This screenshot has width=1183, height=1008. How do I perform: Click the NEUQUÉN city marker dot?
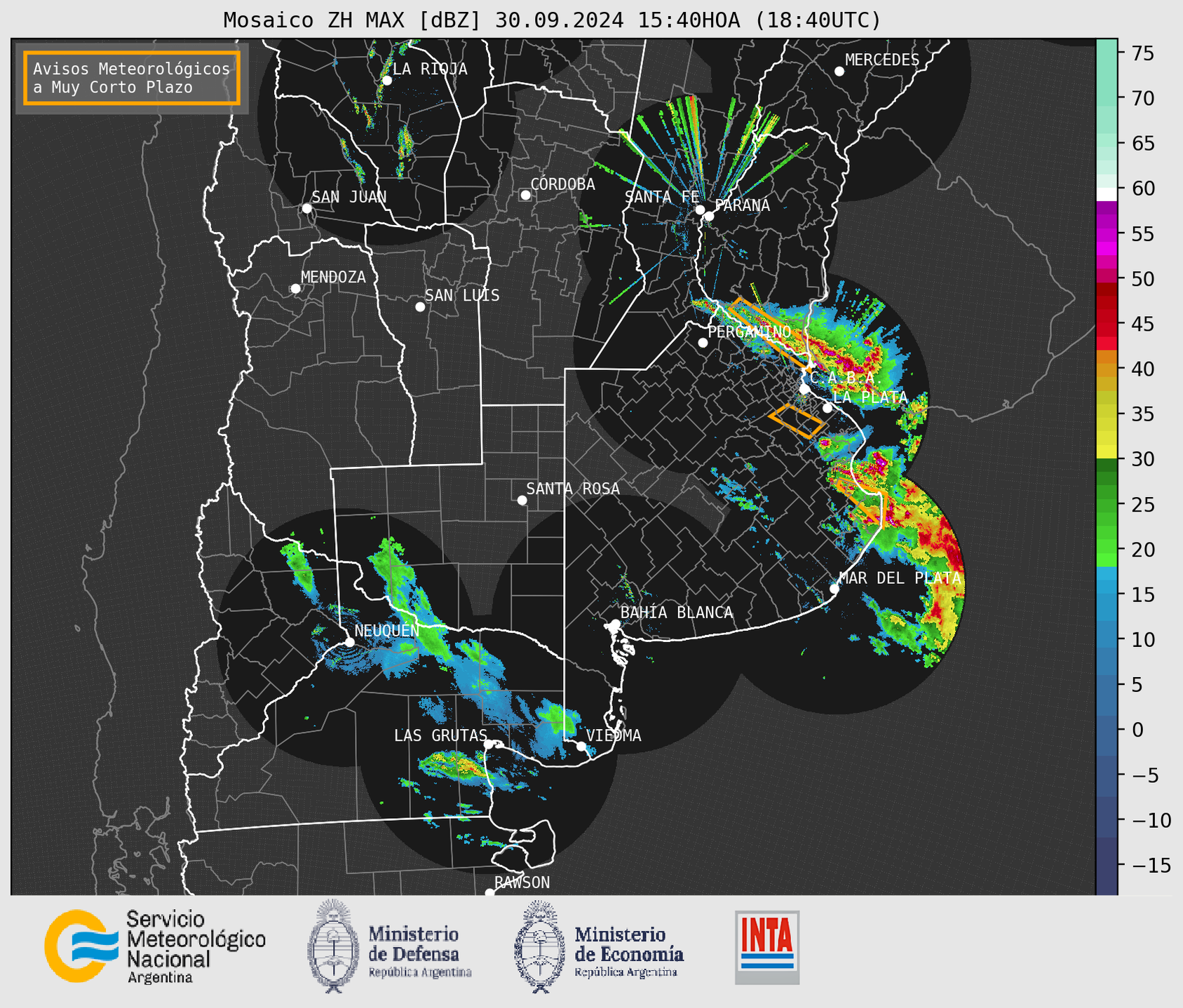349,642
